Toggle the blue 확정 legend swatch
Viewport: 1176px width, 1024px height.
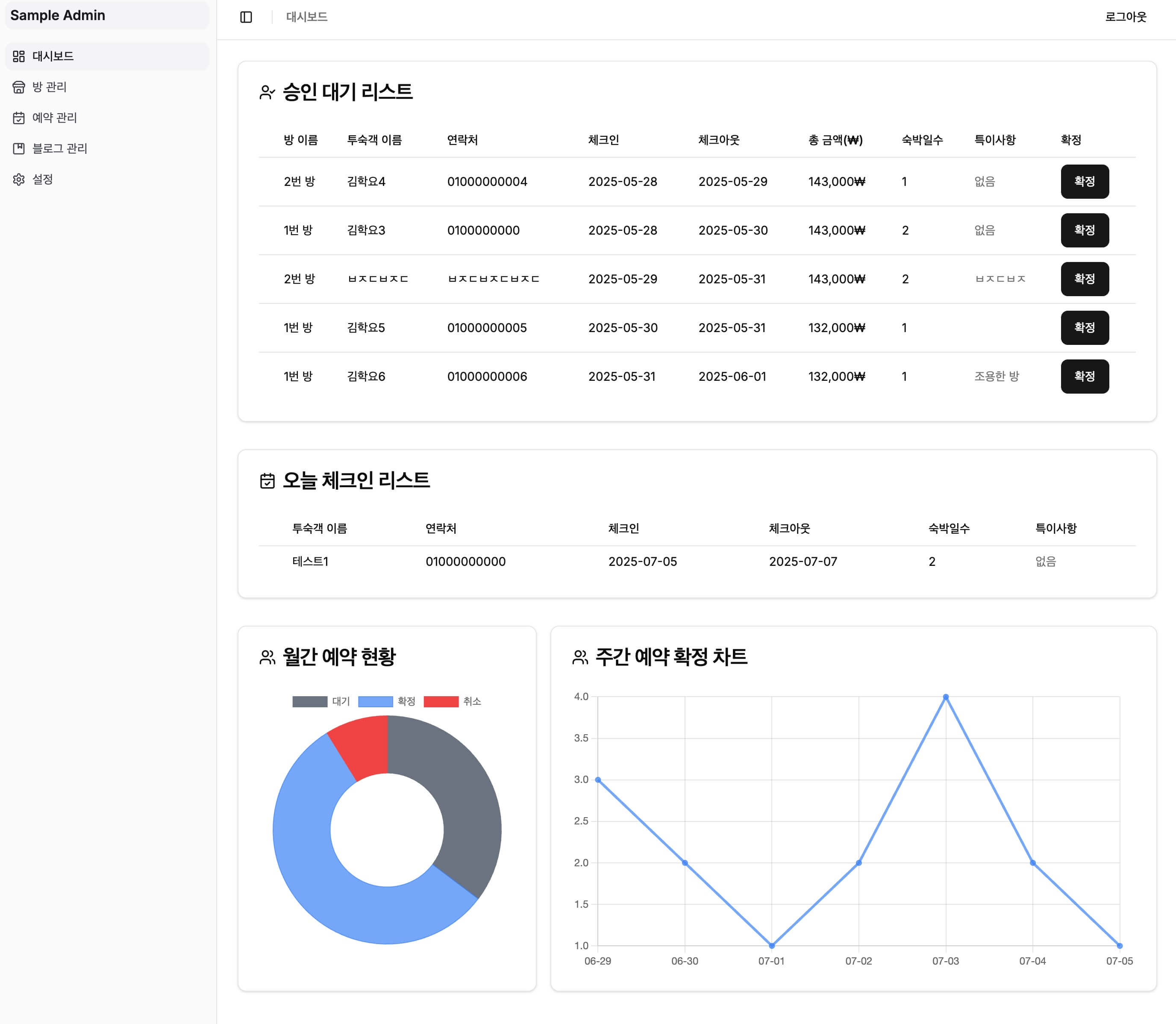click(376, 702)
